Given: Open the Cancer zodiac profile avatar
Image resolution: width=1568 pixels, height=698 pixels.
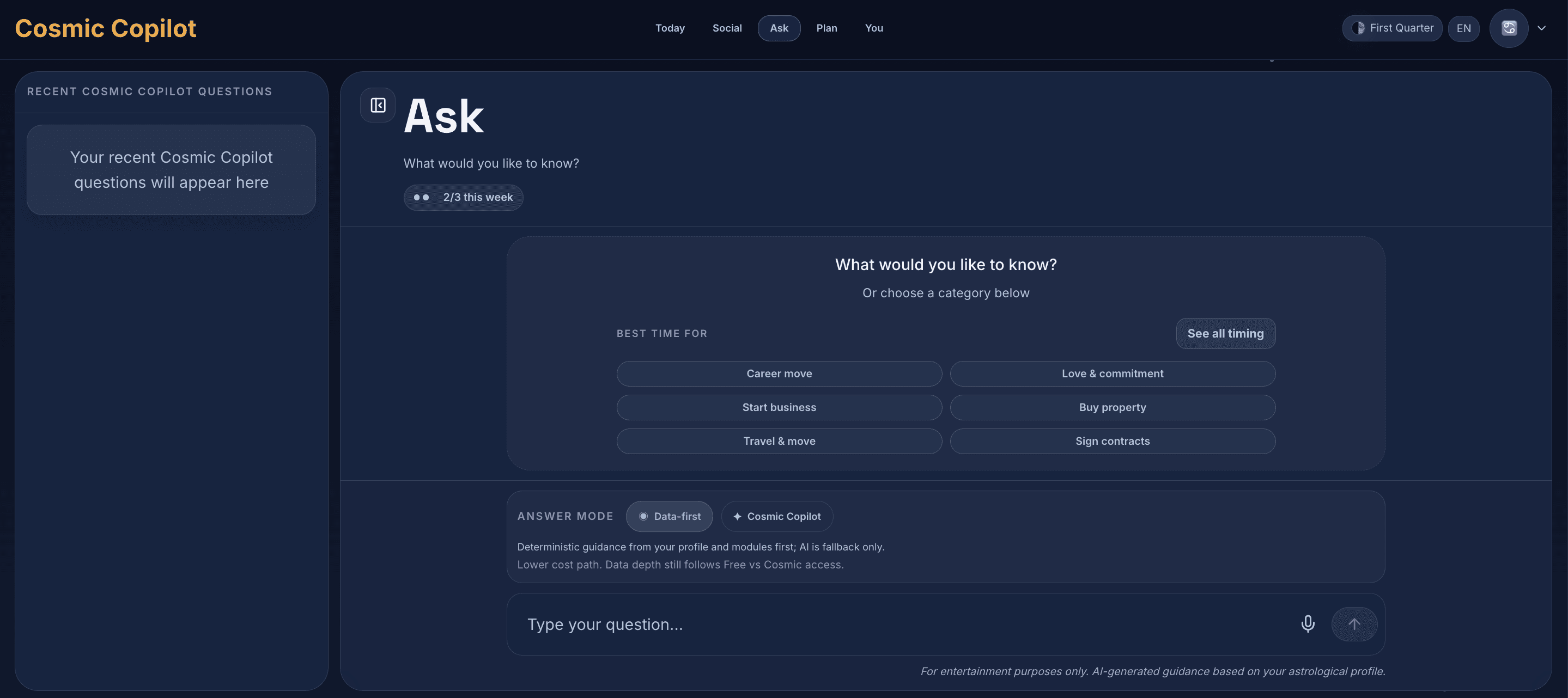Looking at the screenshot, I should click(x=1509, y=28).
